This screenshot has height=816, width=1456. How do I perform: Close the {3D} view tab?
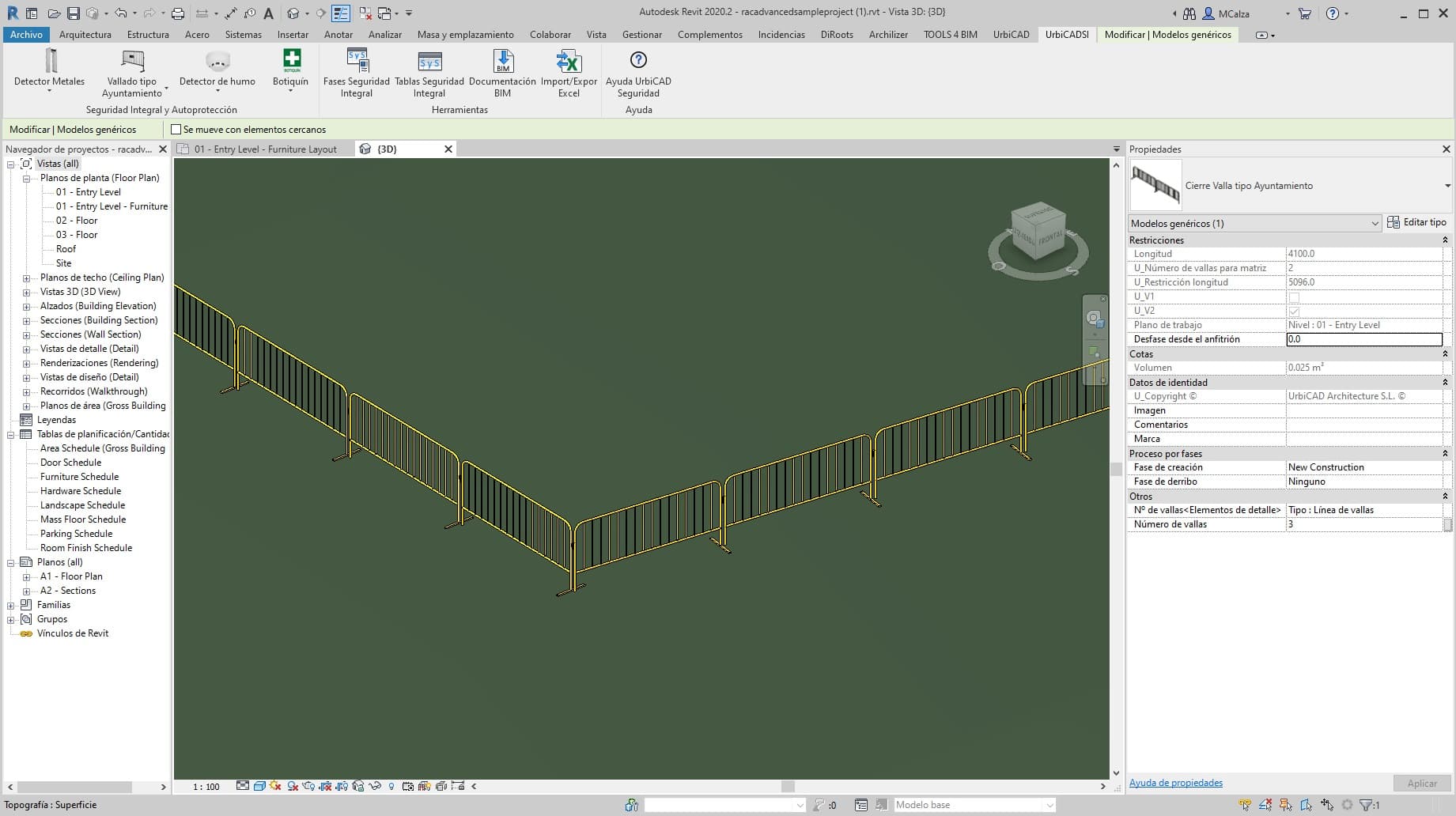pyautogui.click(x=448, y=149)
